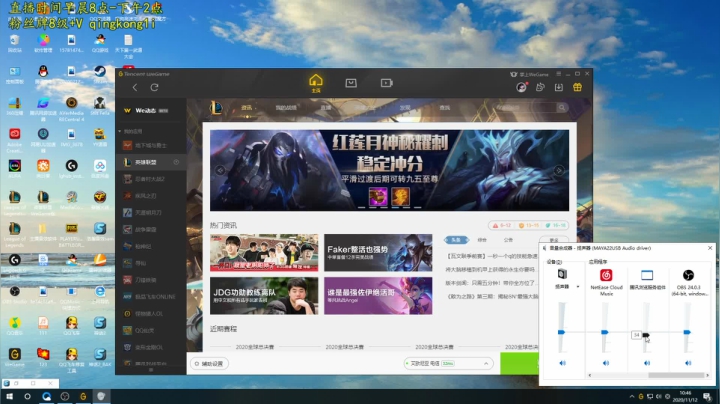Open the 【五文联季前赛】 headline link
The height and width of the screenshot is (404, 720).
[x=492, y=256]
